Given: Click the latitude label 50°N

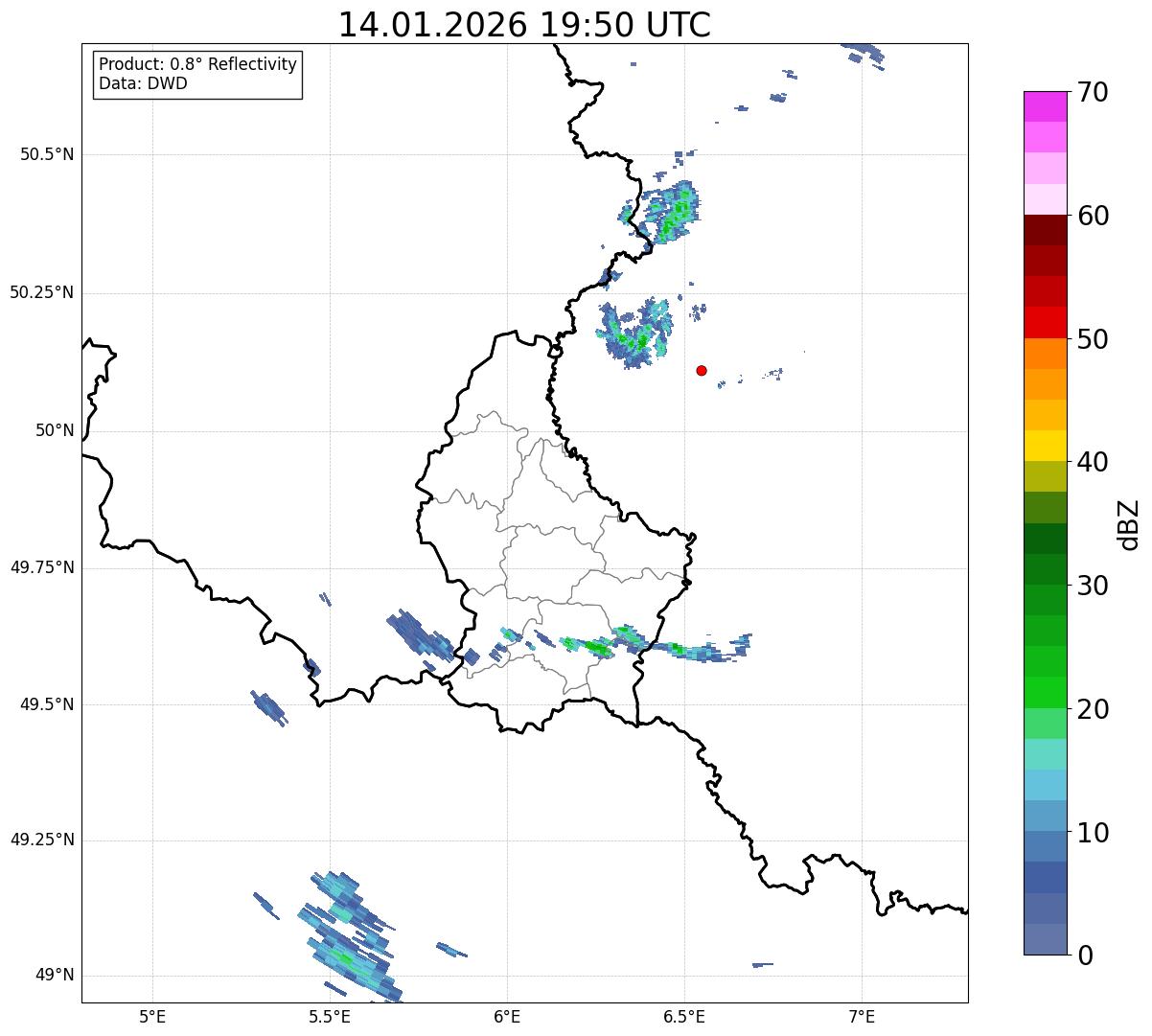Looking at the screenshot, I should tap(55, 431).
